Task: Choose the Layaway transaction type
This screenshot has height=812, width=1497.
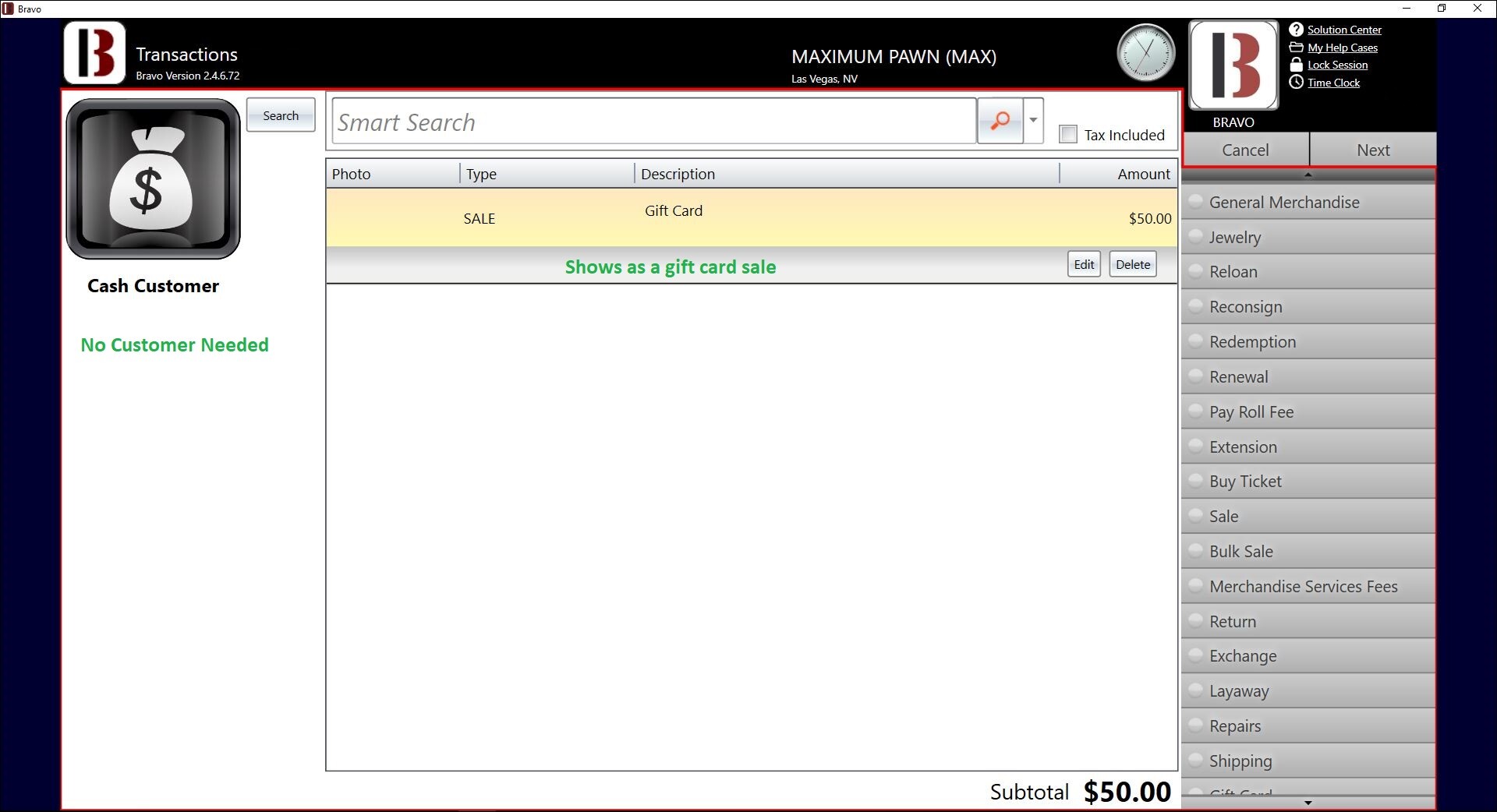Action: (1308, 691)
